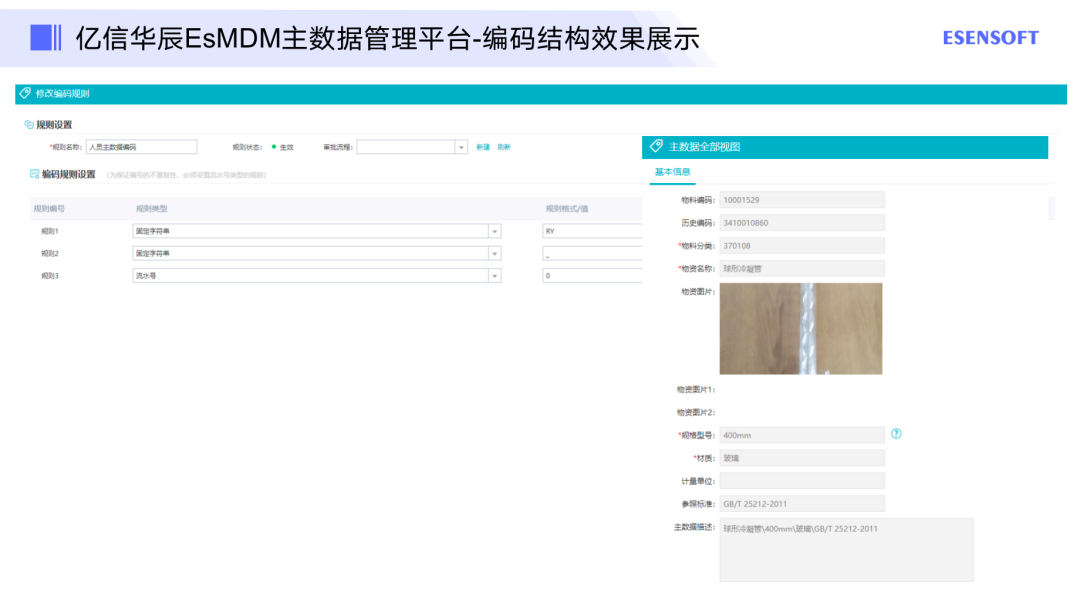Click the ESENSOFT logo

click(990, 38)
